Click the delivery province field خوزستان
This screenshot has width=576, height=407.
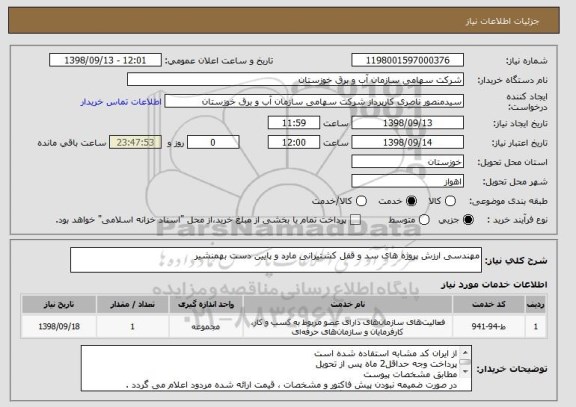tap(407, 162)
